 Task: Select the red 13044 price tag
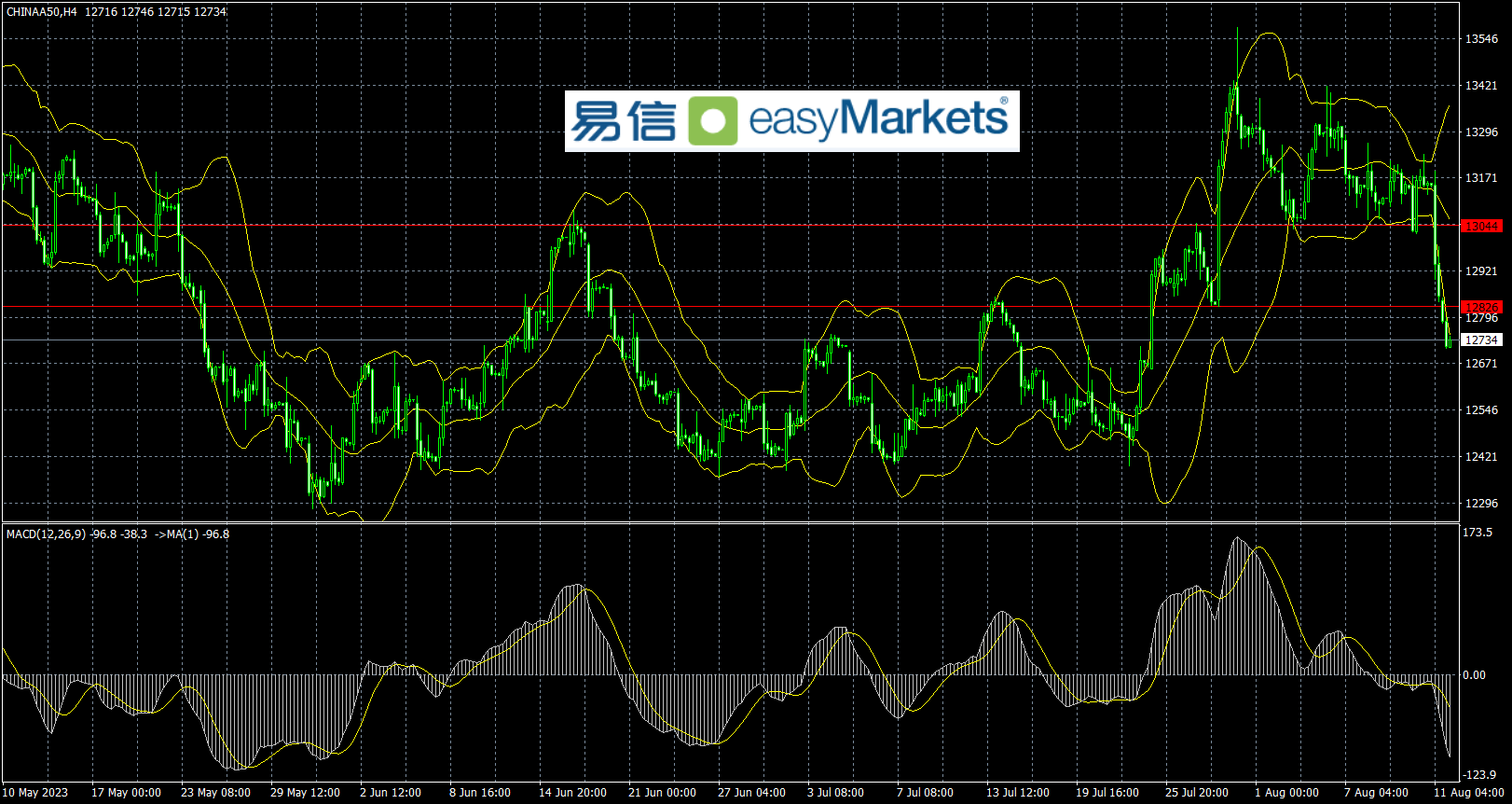[1481, 227]
